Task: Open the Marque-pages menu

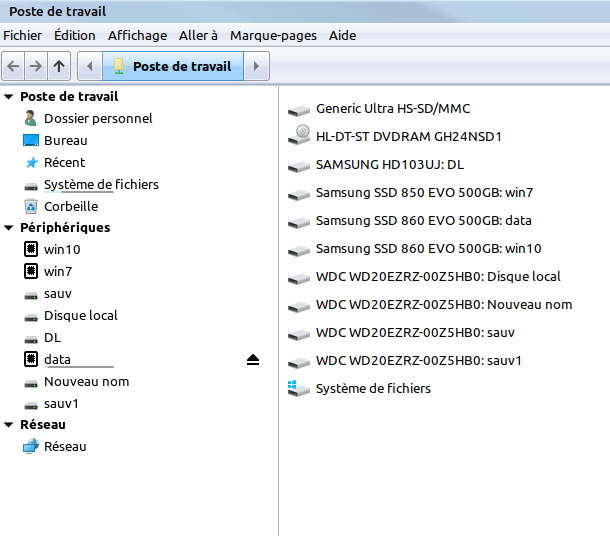Action: (273, 35)
